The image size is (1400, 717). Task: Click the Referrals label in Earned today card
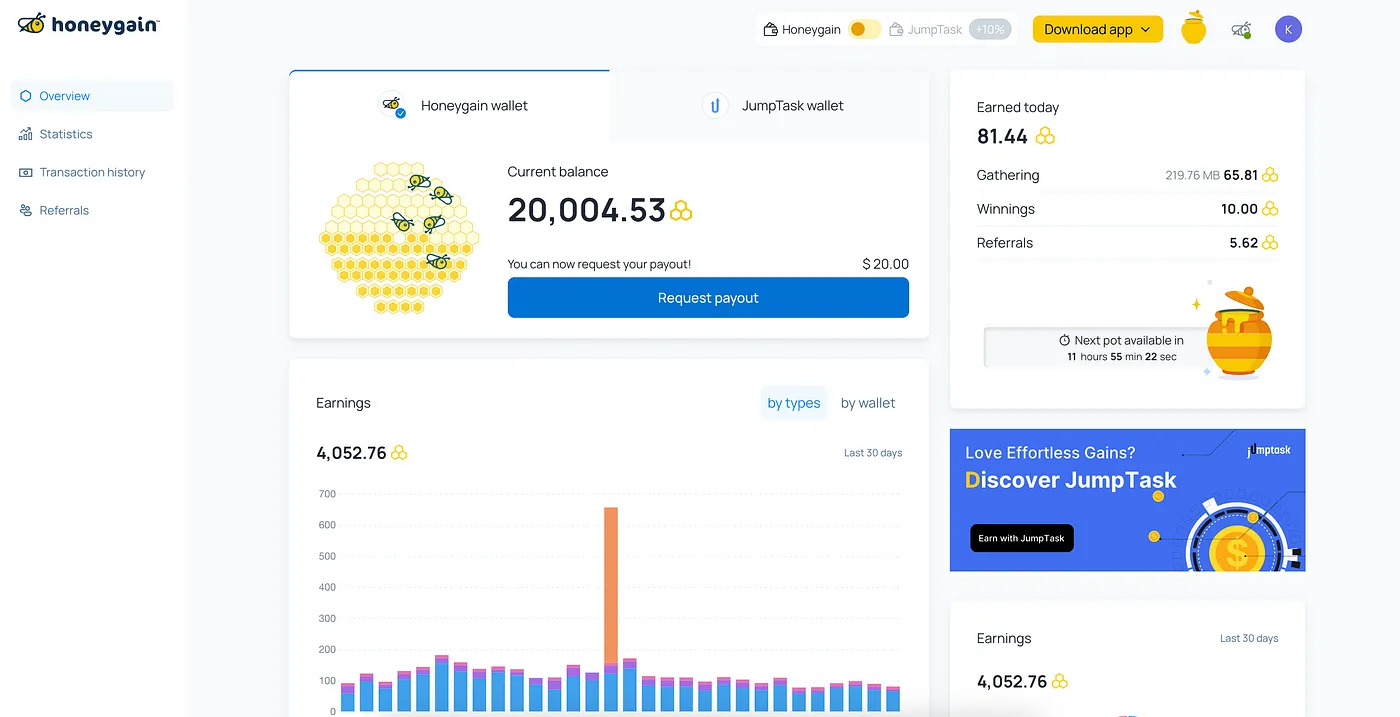(1005, 243)
